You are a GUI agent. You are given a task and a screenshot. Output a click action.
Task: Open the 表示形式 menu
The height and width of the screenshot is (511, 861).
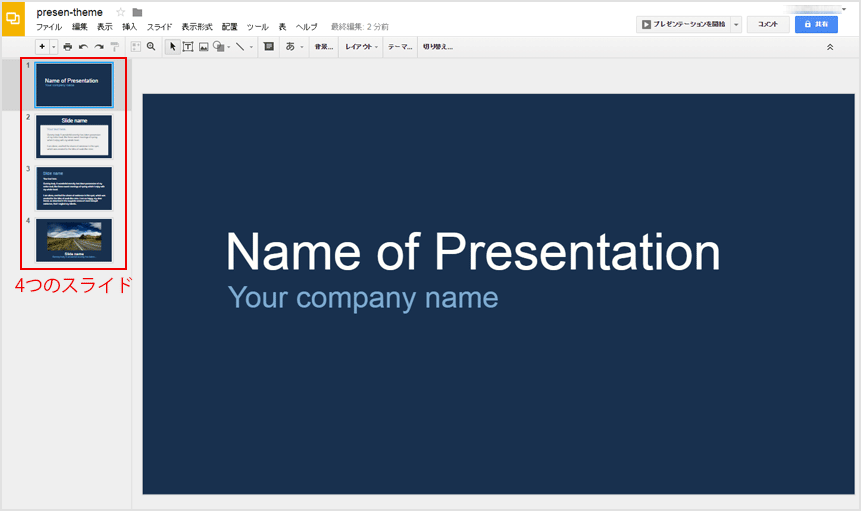click(197, 26)
